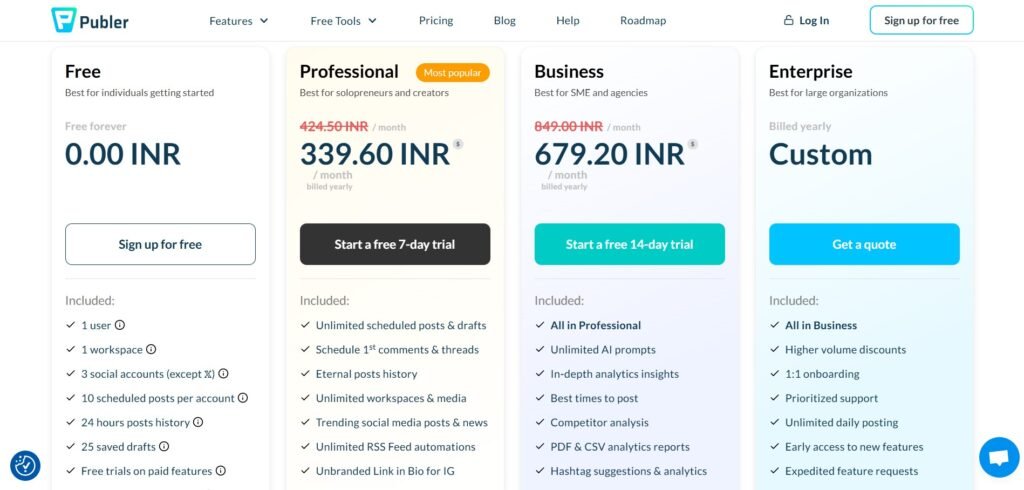Click info icon for free trials feature
Image resolution: width=1024 pixels, height=490 pixels.
pyautogui.click(x=221, y=471)
